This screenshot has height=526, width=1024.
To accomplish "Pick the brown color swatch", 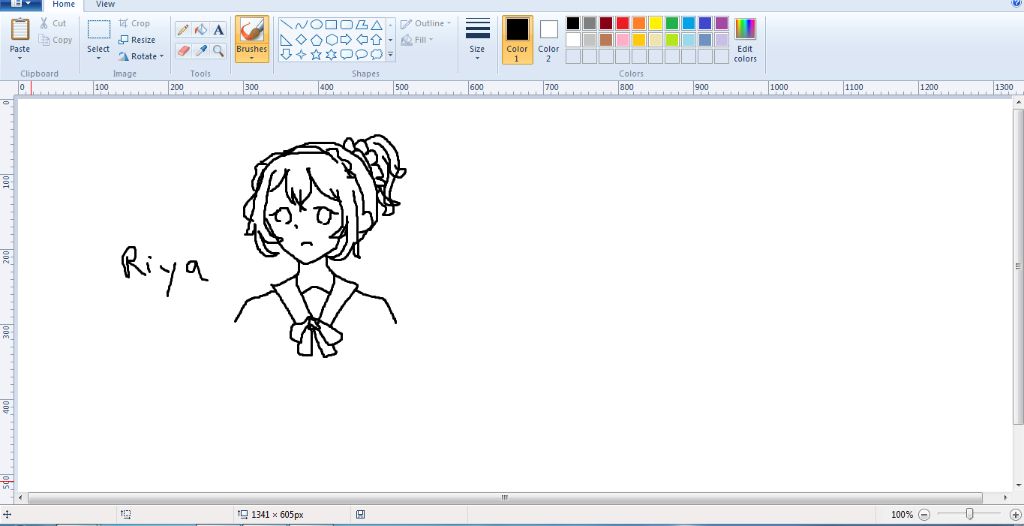I will pos(606,40).
